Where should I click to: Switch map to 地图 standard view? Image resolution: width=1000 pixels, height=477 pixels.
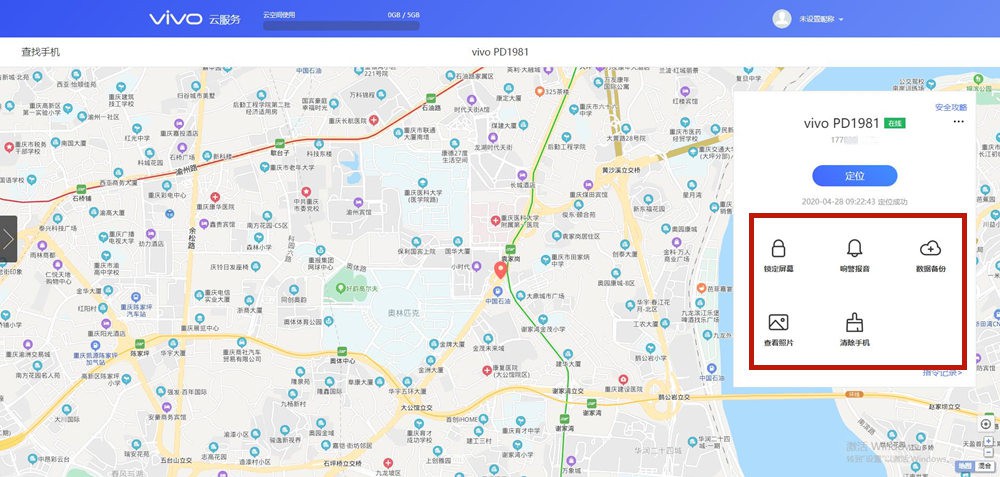967,466
